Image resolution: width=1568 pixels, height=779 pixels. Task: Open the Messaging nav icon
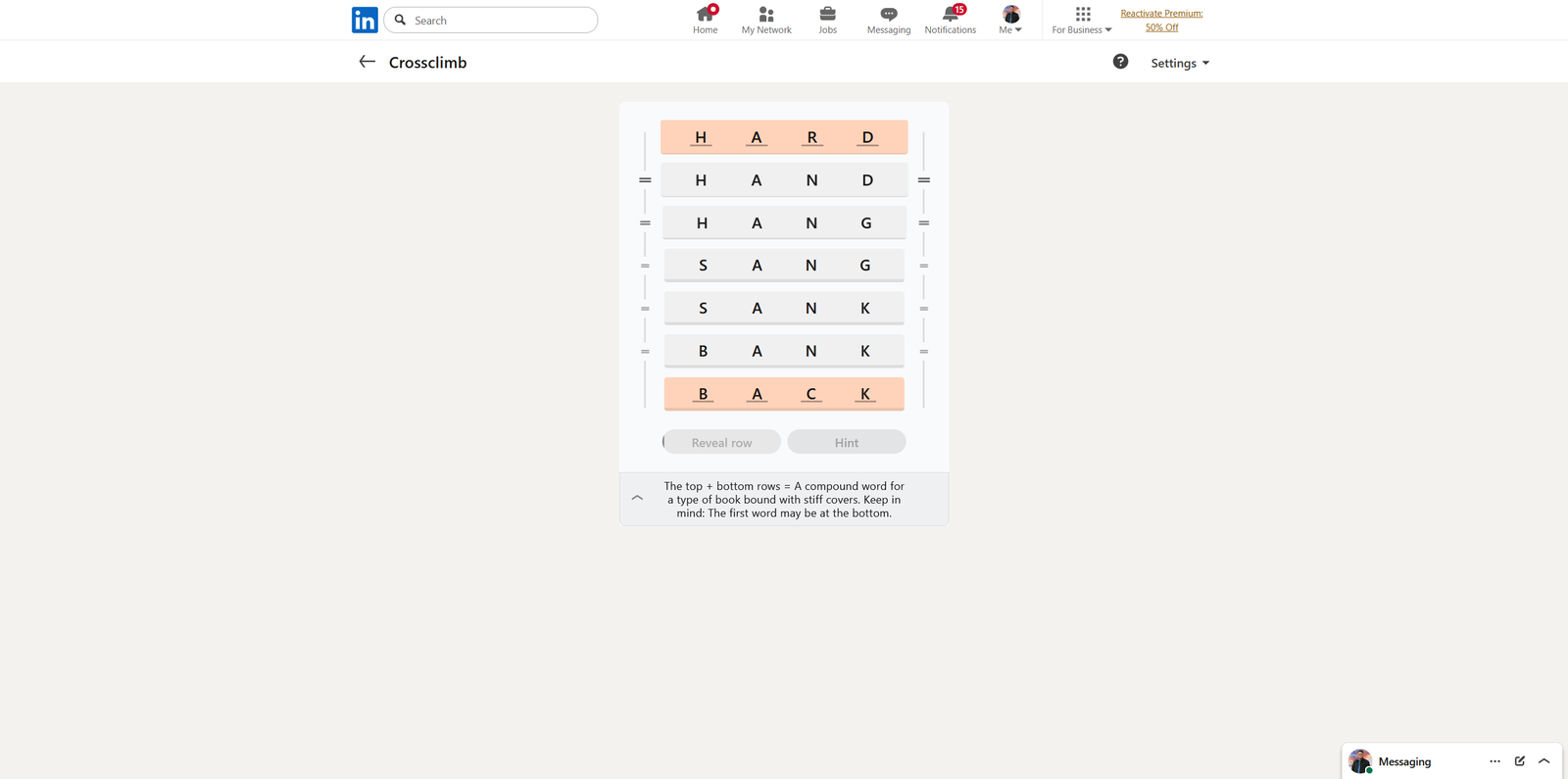tap(889, 14)
